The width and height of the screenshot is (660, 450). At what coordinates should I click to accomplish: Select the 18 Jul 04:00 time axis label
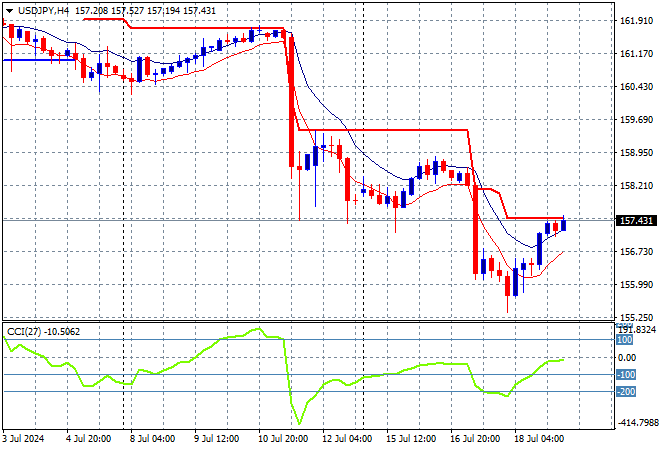[x=539, y=439]
